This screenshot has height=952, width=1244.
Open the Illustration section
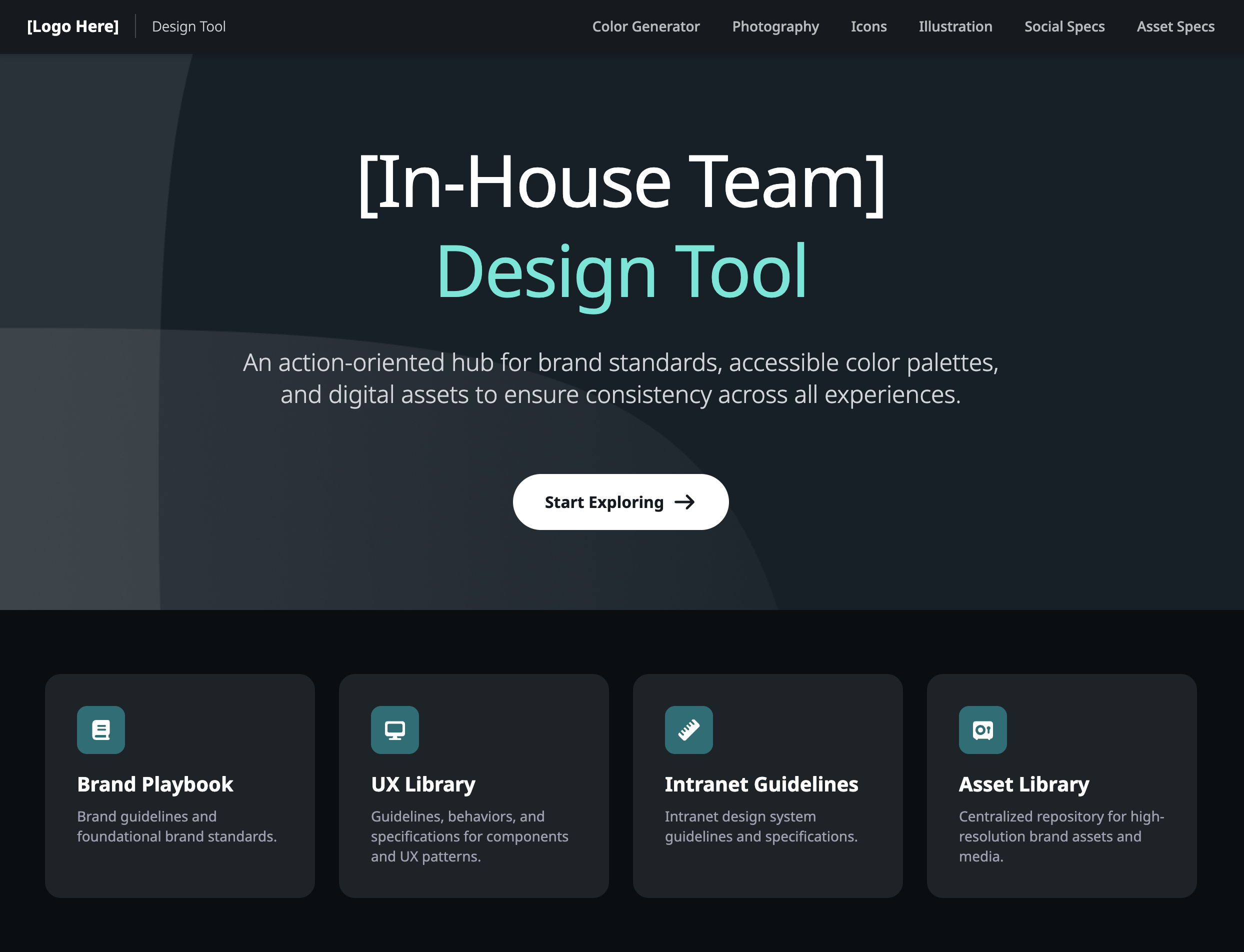click(x=955, y=26)
